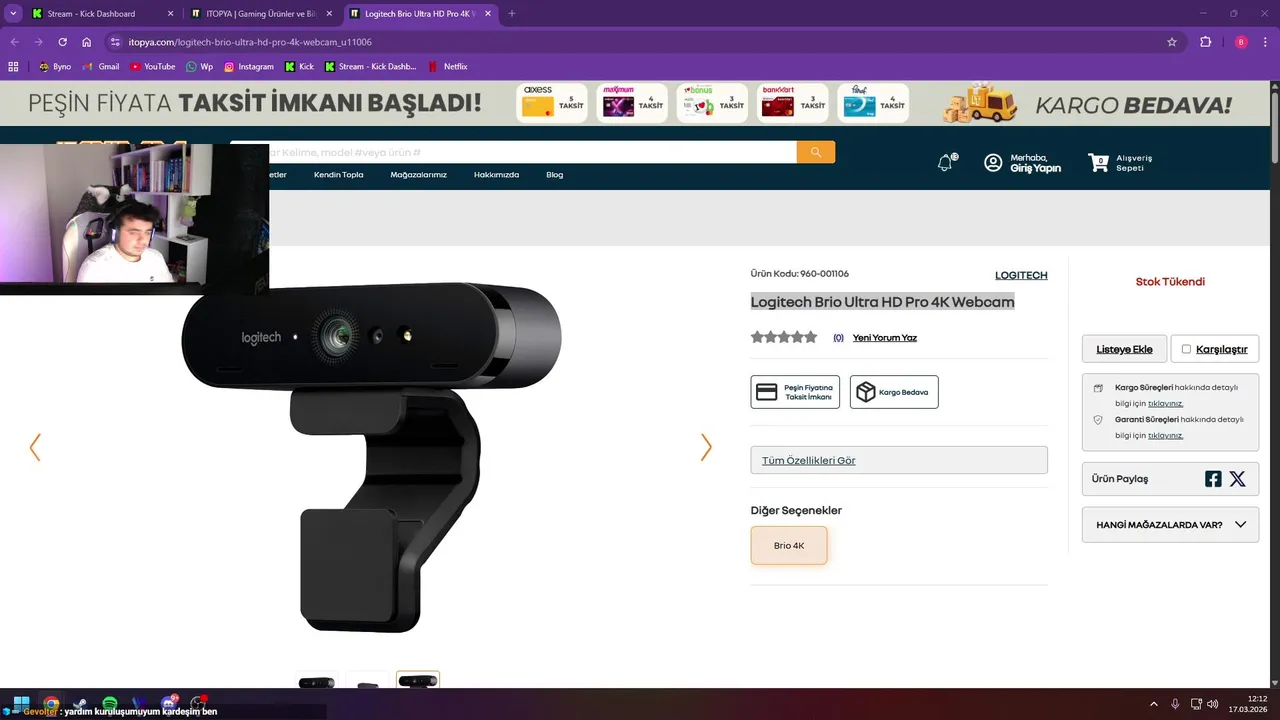Open Hakkımızda menu item

(x=496, y=175)
